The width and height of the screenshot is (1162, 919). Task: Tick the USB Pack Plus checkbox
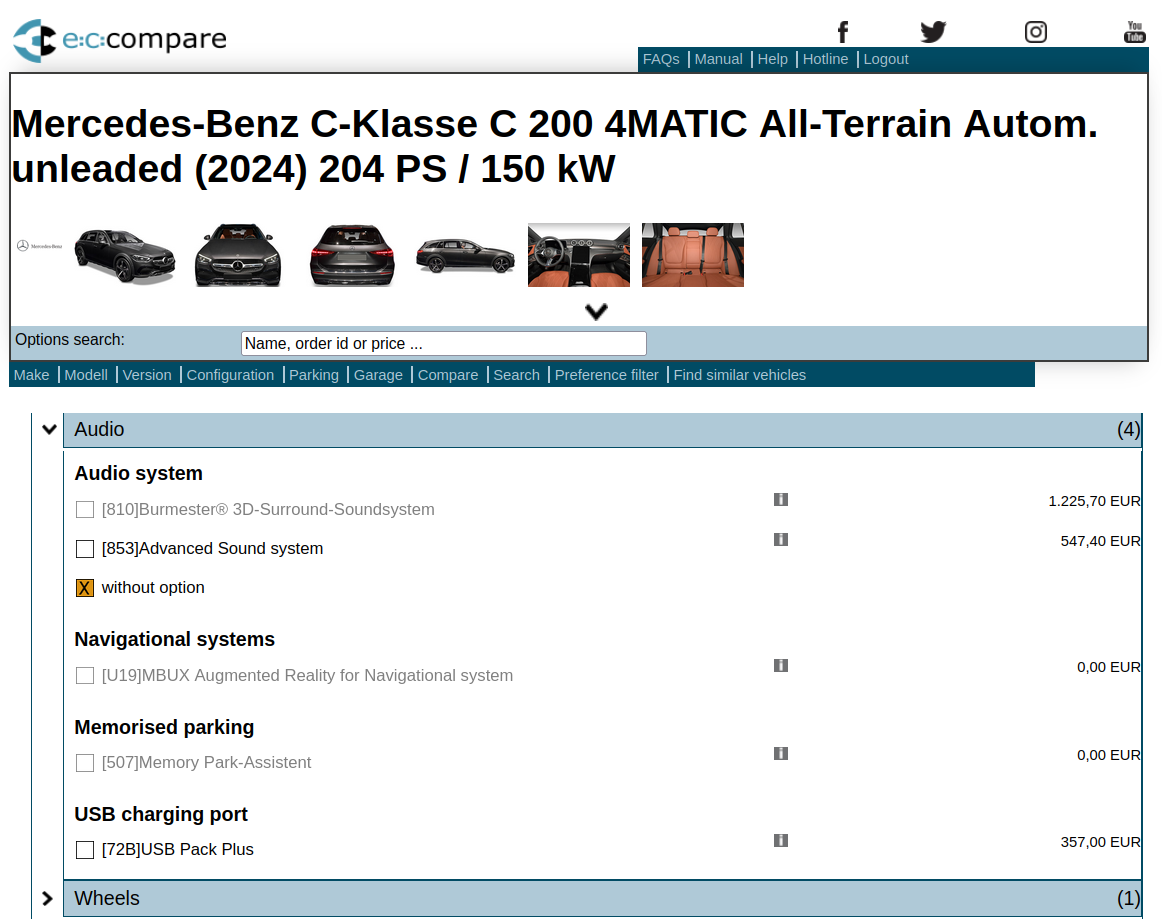[85, 849]
